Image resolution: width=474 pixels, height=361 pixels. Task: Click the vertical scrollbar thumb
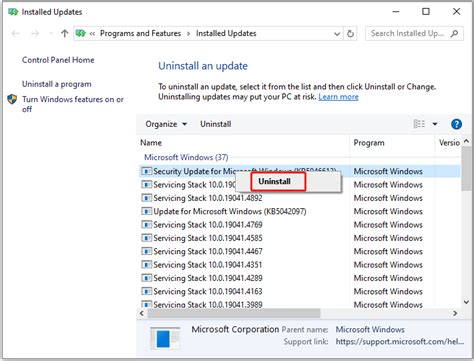[x=466, y=168]
